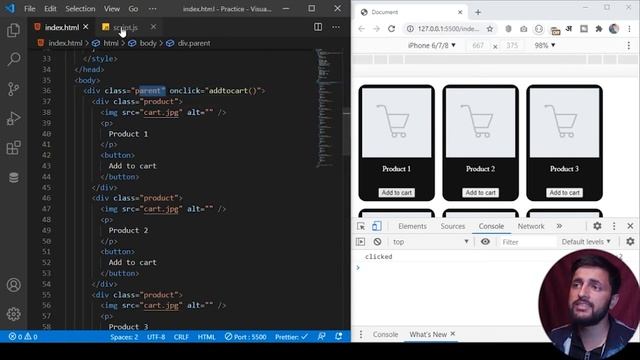Open DevTools Settings gear
Screen dimensions: 640x360
point(597,226)
